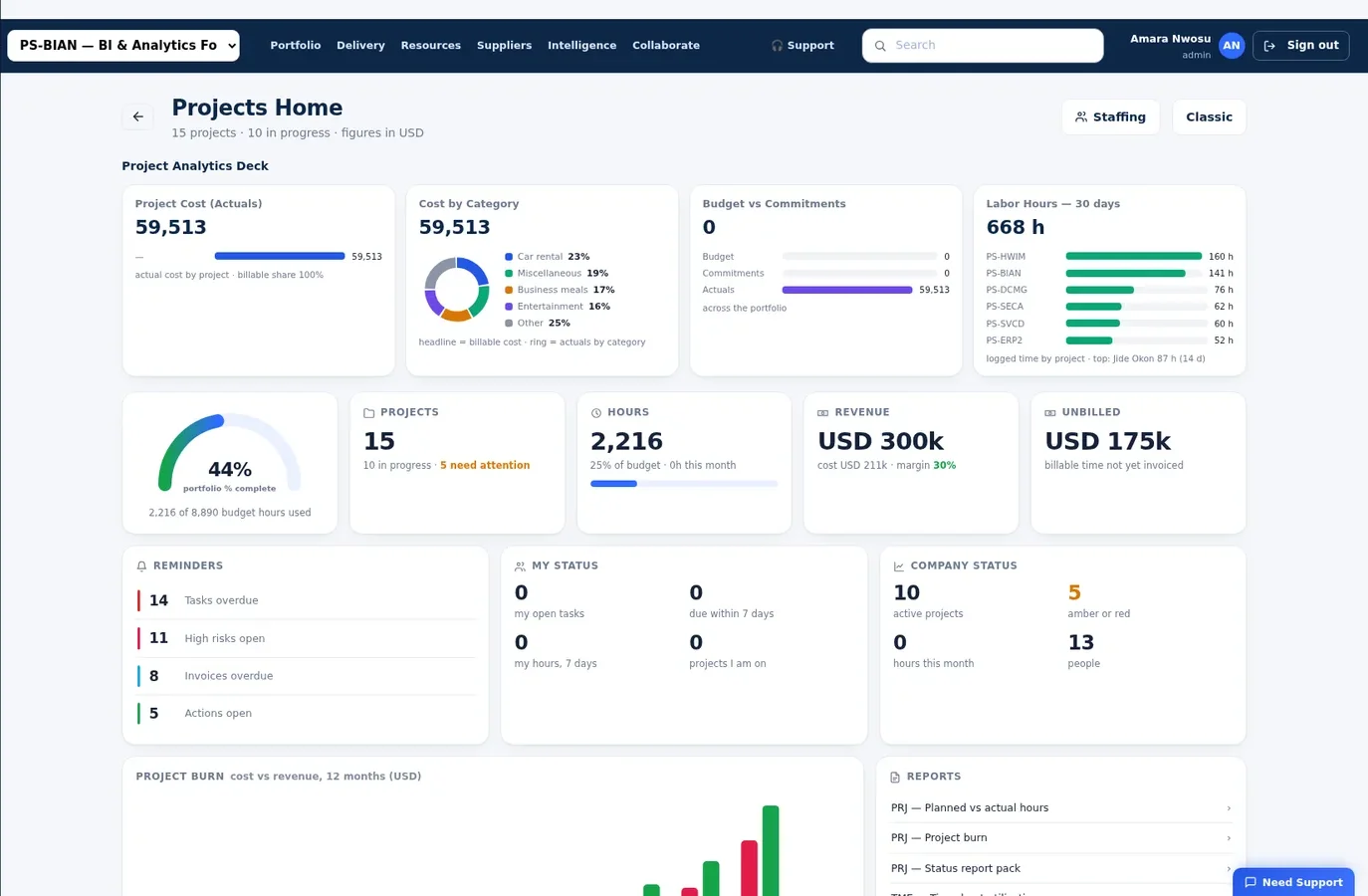This screenshot has width=1368, height=896.
Task: Open the Project burn report chevron
Action: 1229,838
